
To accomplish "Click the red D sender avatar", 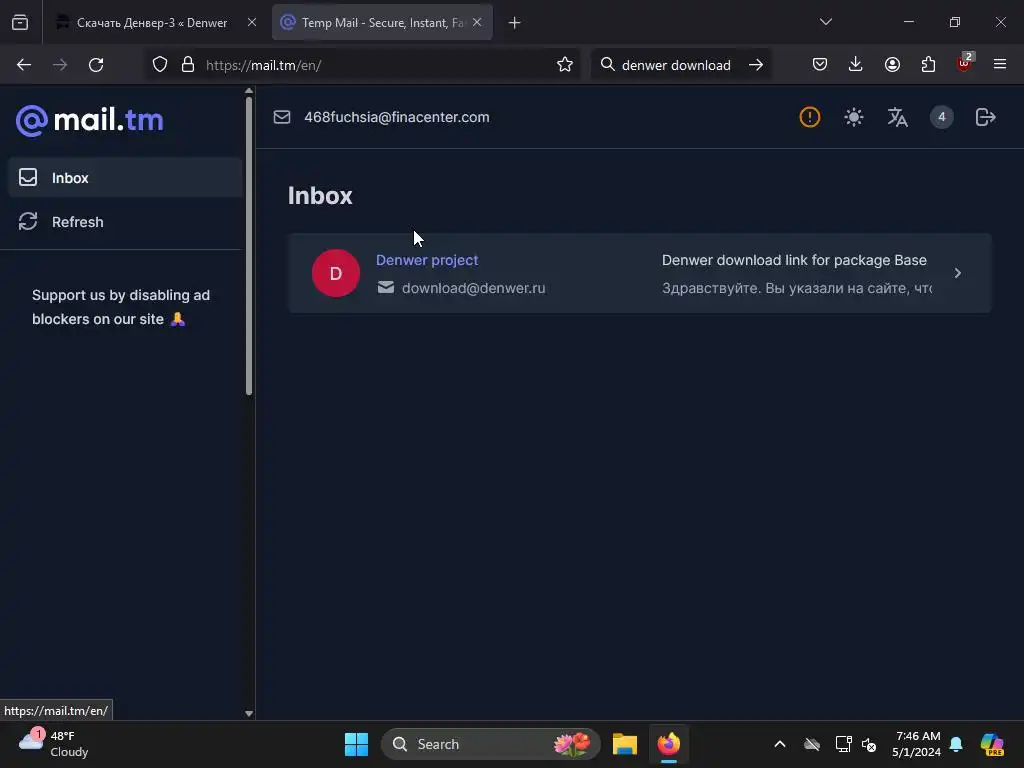I will 336,273.
